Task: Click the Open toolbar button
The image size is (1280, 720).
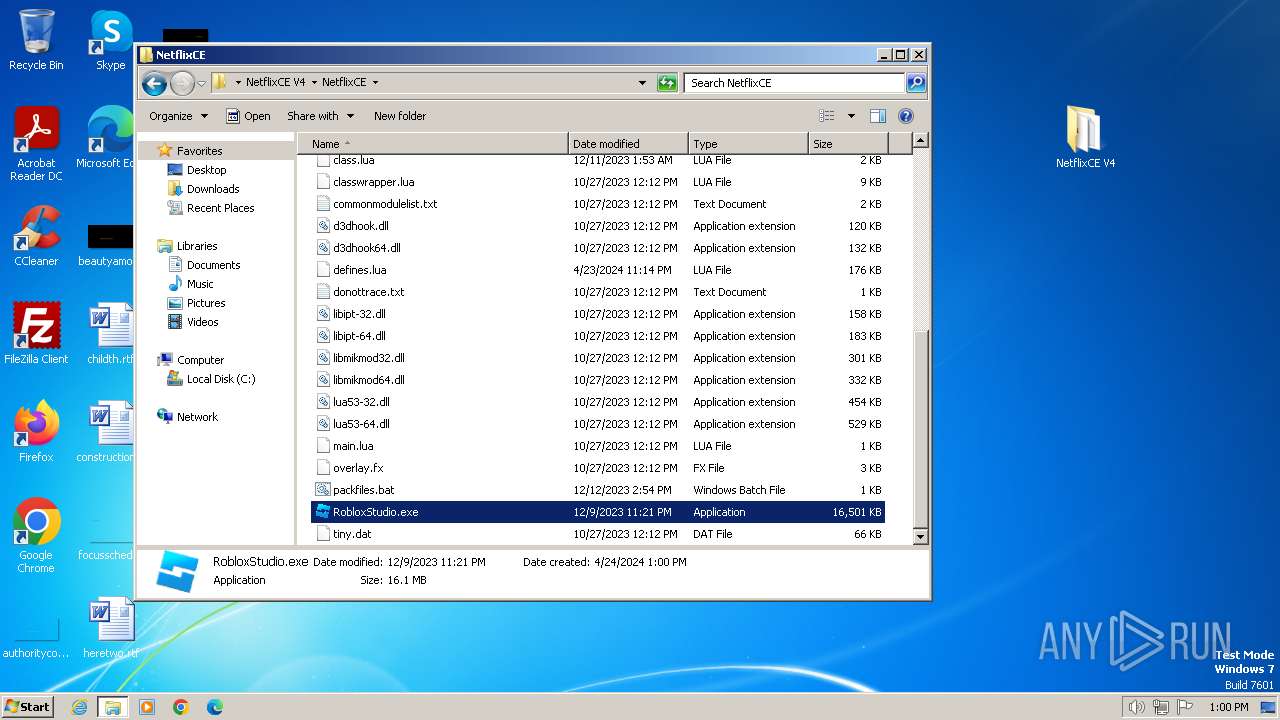Action: (x=248, y=116)
